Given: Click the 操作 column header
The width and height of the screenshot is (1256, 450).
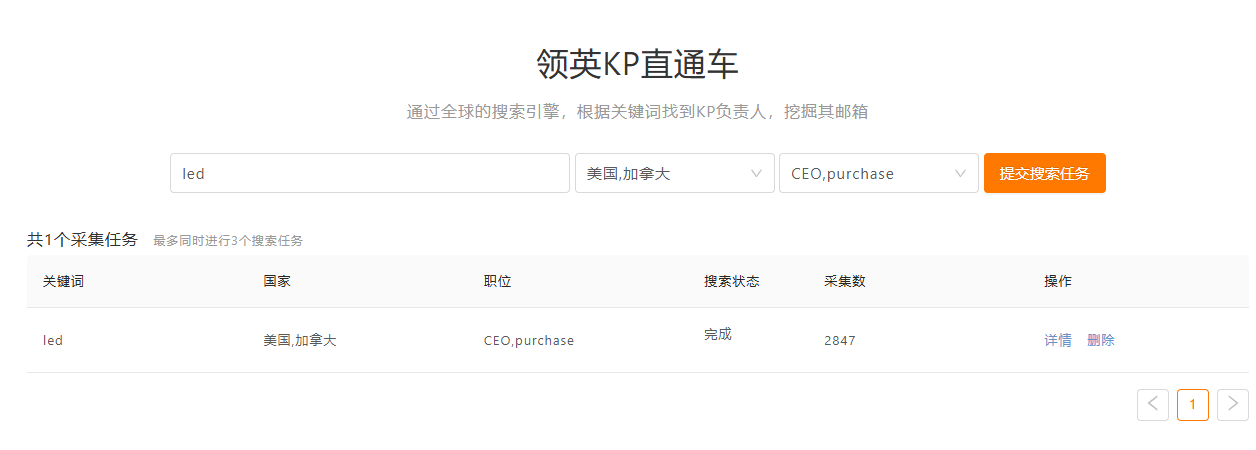Looking at the screenshot, I should coord(1058,281).
